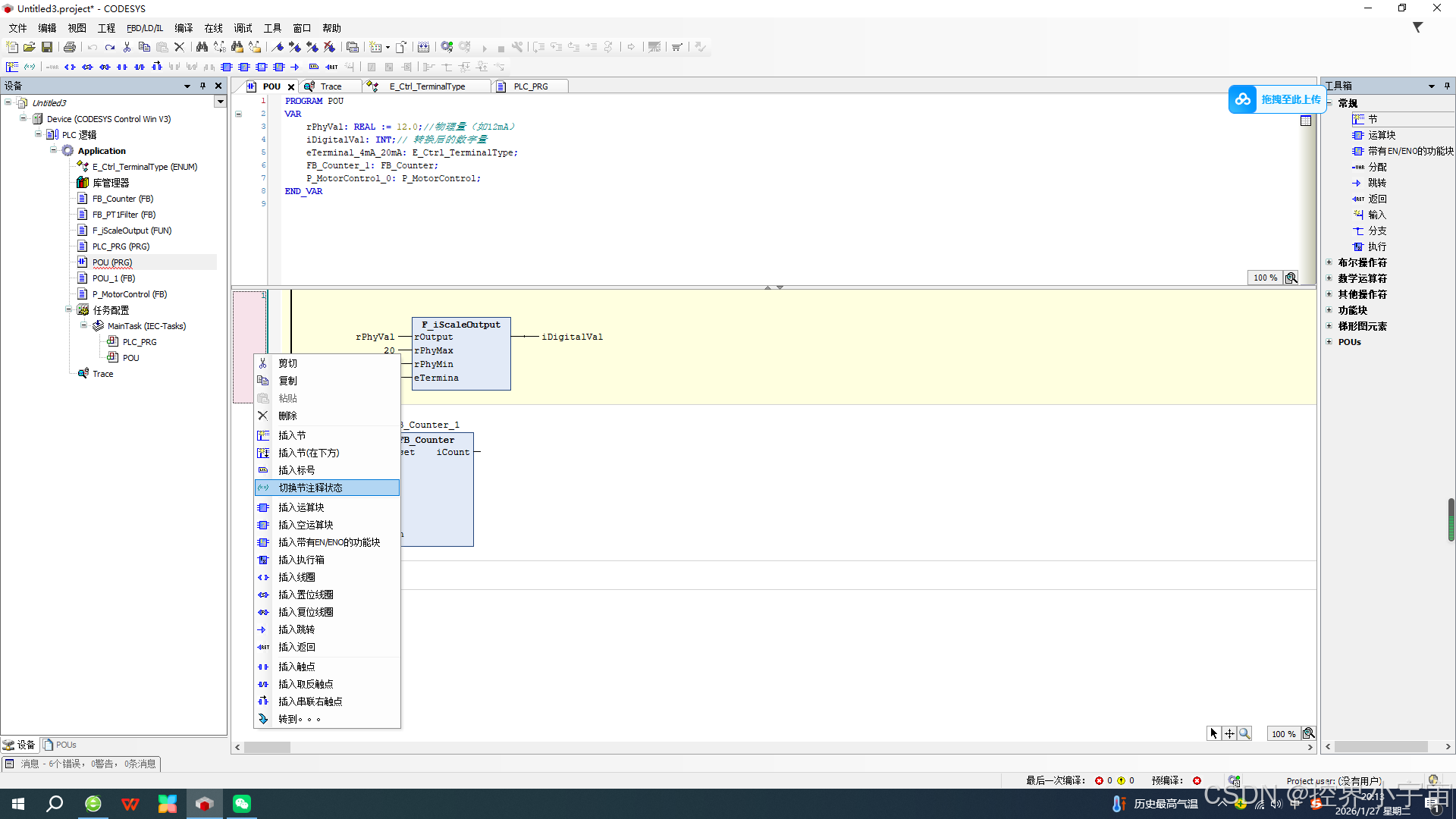
Task: Collapse the MainTask (IEC-Tasks) tree node
Action: click(x=83, y=325)
